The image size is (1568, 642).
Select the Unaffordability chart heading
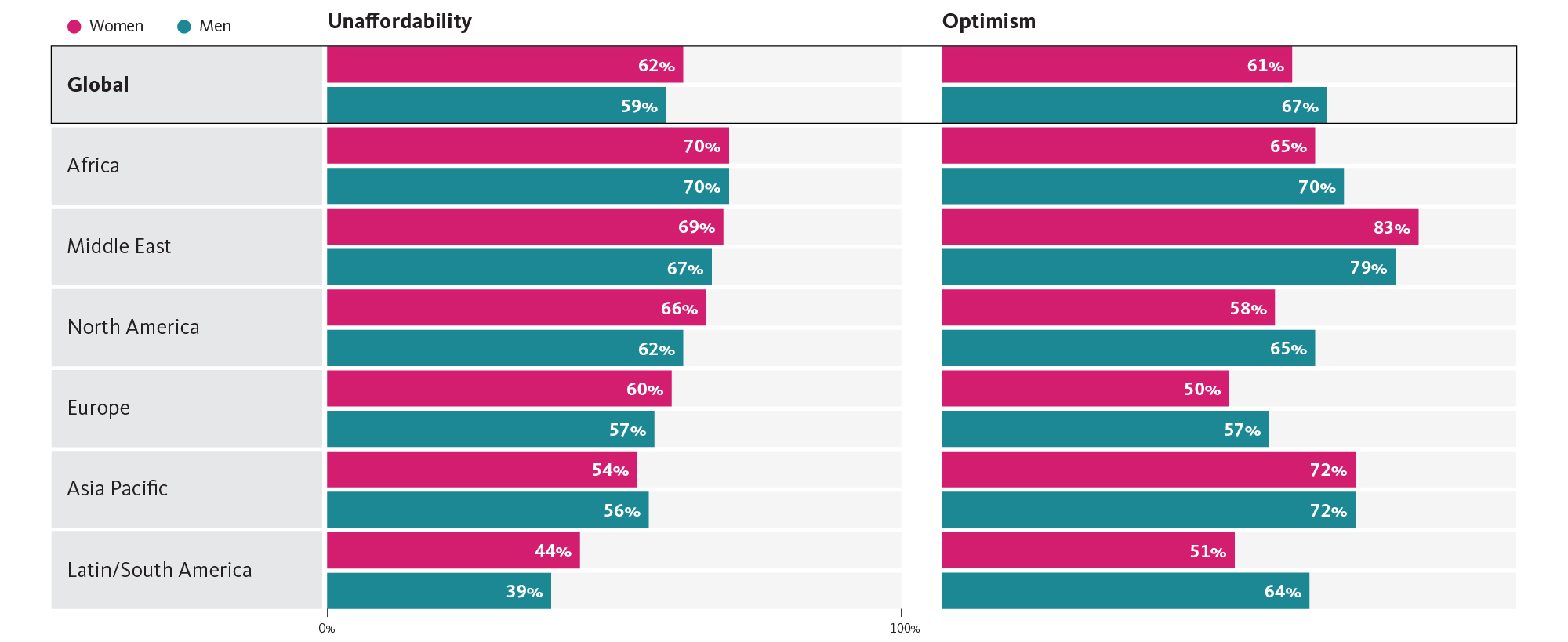coord(400,21)
